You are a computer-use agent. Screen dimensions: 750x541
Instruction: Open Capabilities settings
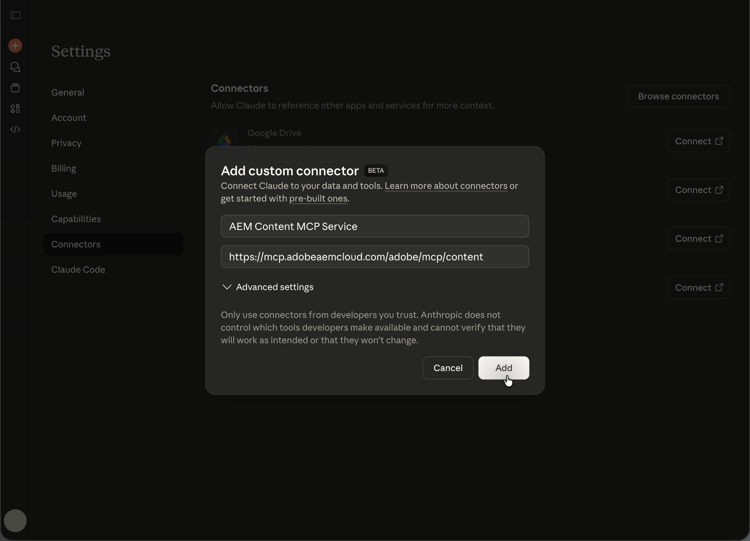tap(76, 219)
